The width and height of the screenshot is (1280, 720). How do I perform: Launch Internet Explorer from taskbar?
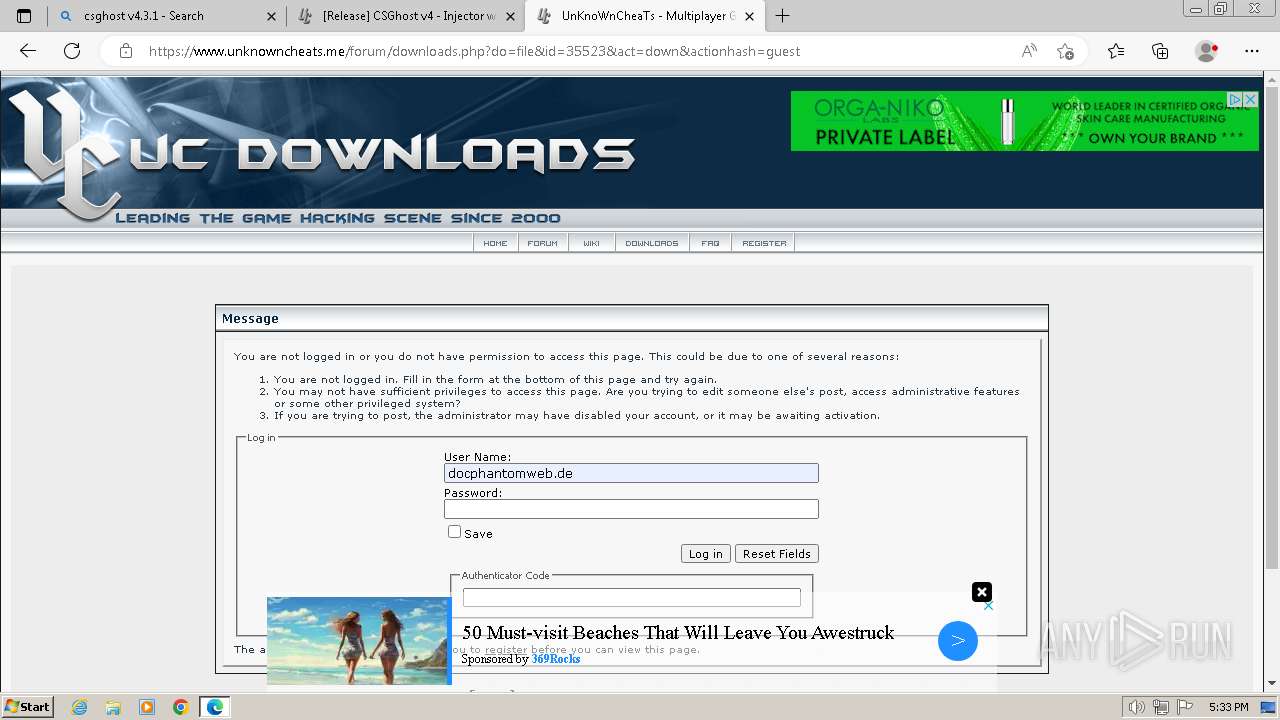coord(80,707)
